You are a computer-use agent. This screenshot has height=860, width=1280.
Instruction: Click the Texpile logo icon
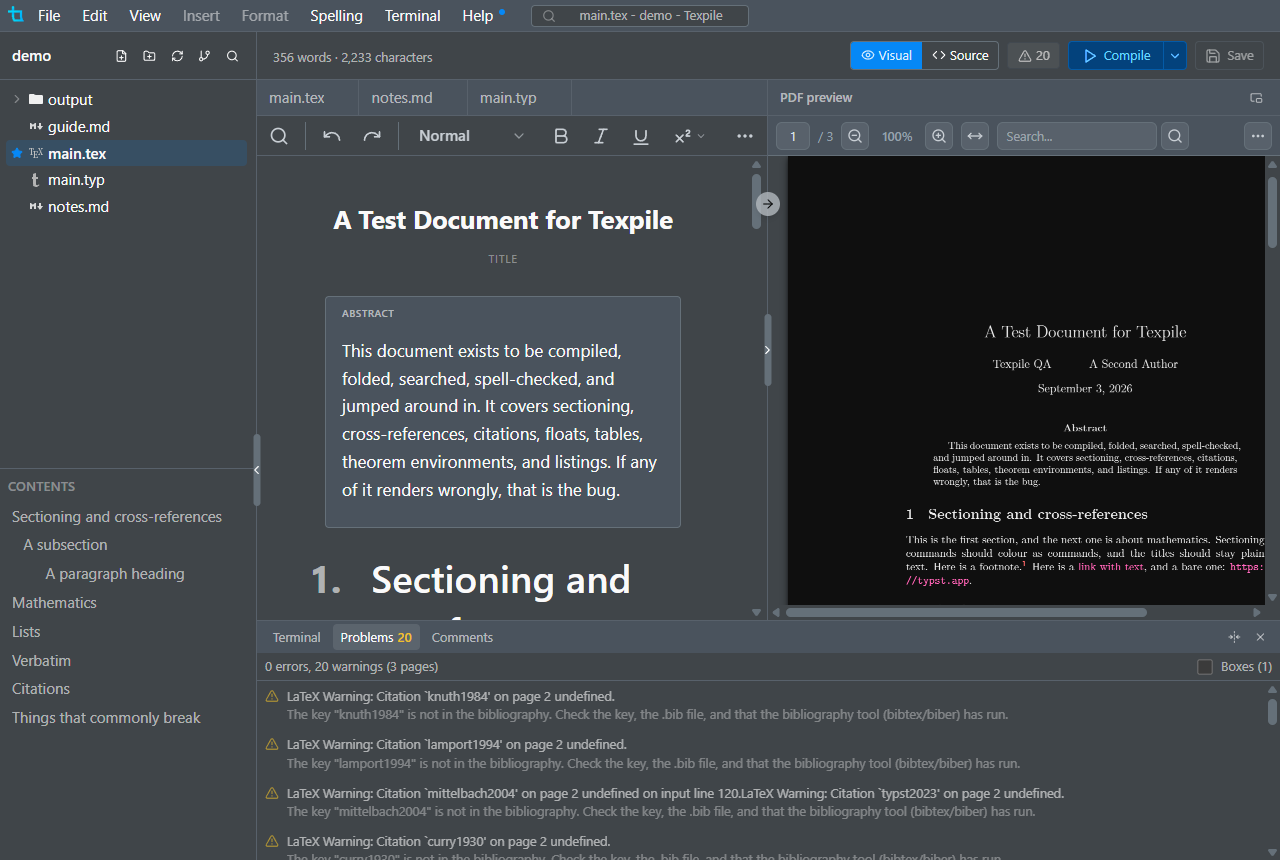tap(15, 15)
